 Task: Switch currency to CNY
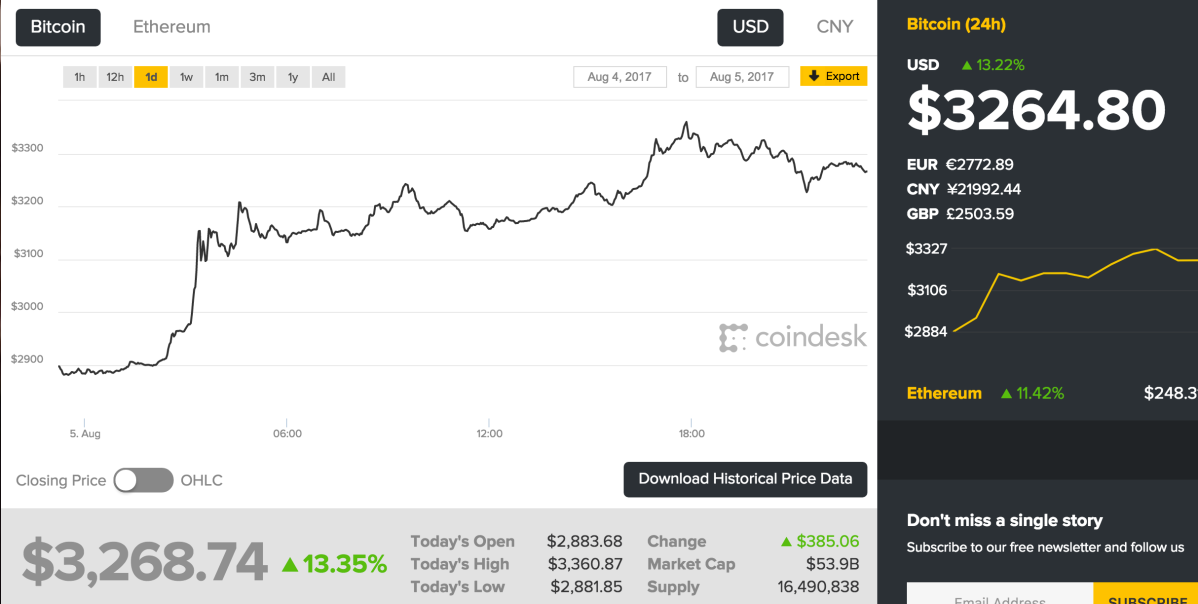pyautogui.click(x=834, y=27)
